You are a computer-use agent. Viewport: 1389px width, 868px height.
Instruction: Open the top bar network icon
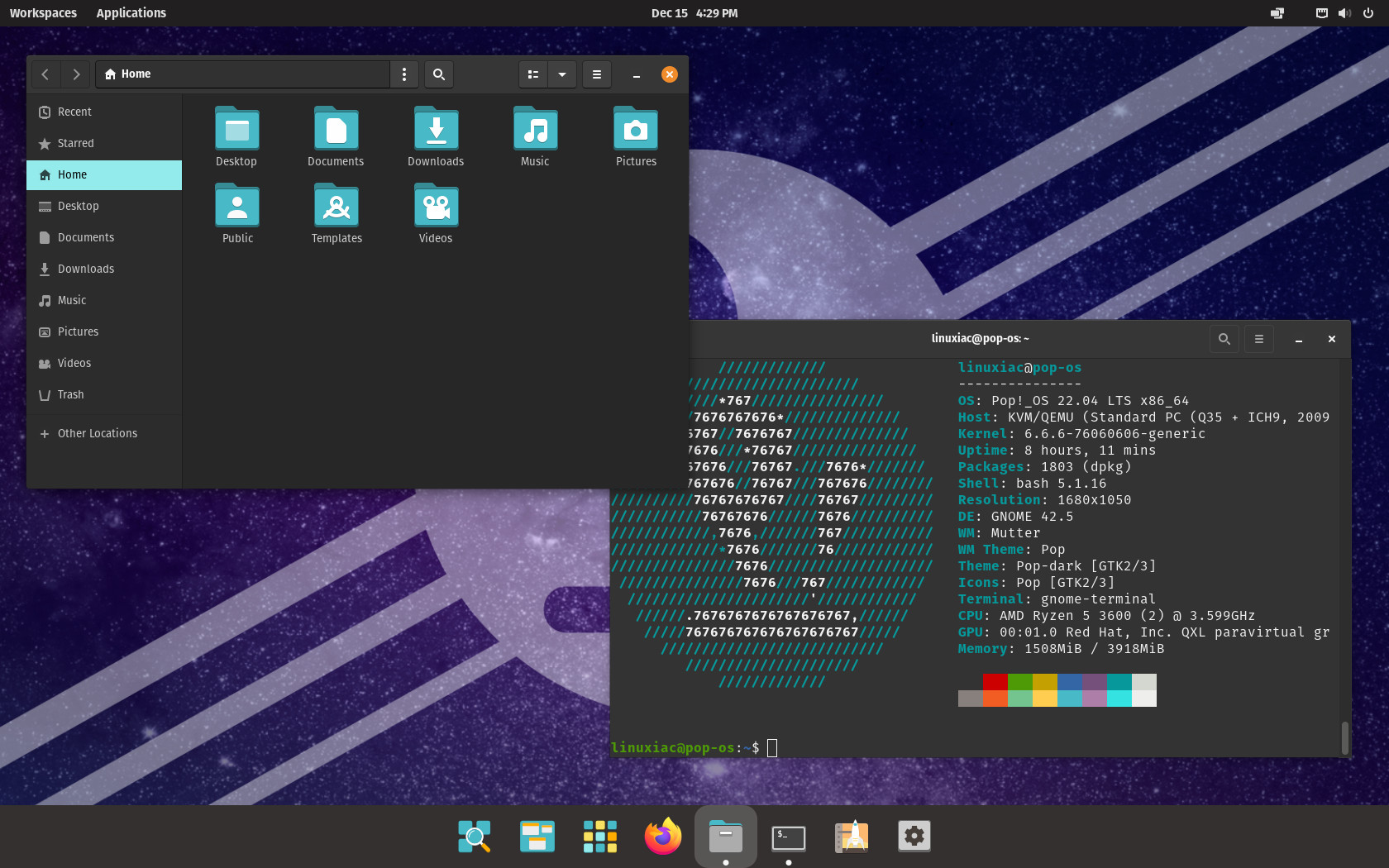tap(1321, 13)
